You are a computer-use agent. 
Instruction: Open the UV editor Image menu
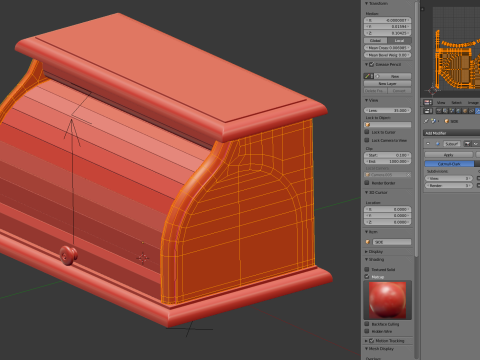[x=473, y=102]
